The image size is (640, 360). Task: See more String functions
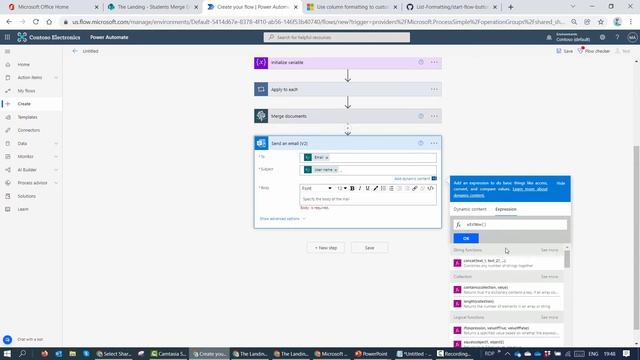tap(549, 250)
